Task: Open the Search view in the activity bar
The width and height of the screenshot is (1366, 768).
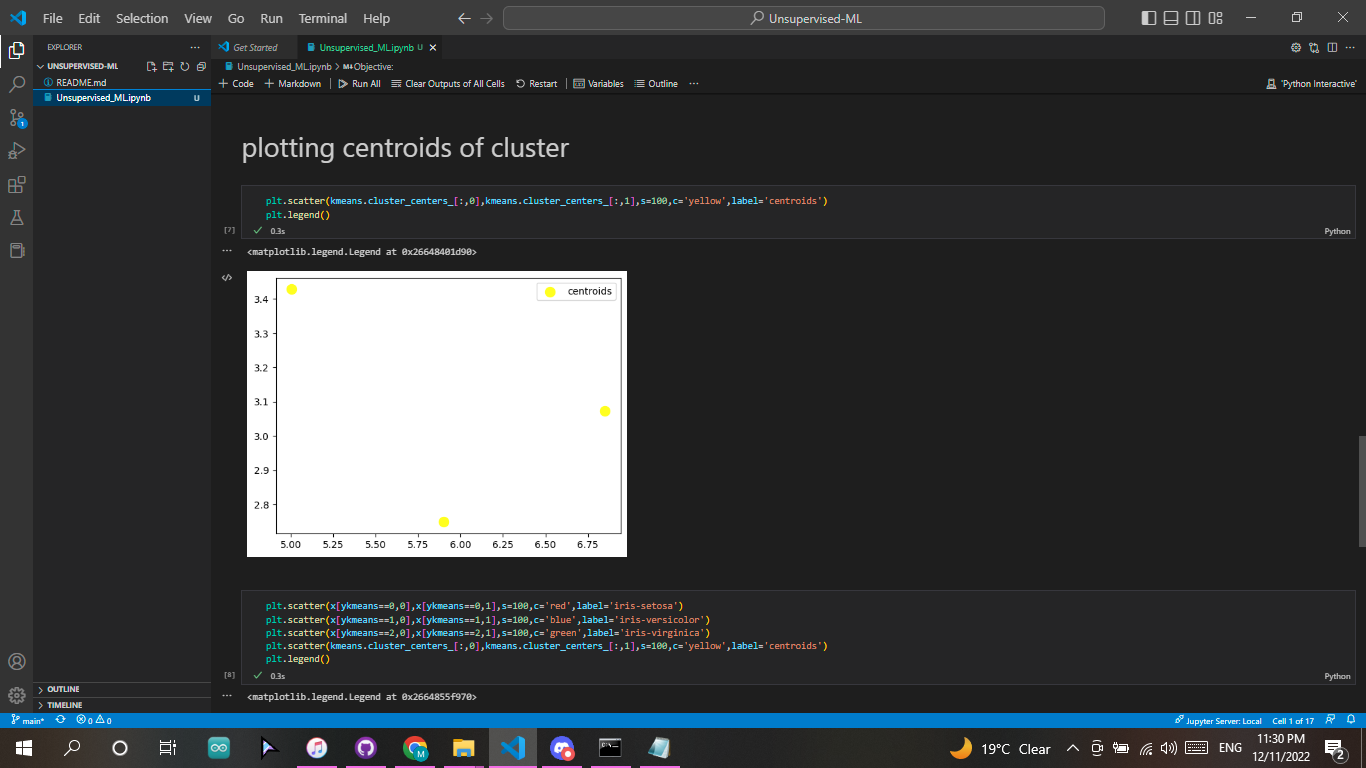Action: pyautogui.click(x=15, y=83)
